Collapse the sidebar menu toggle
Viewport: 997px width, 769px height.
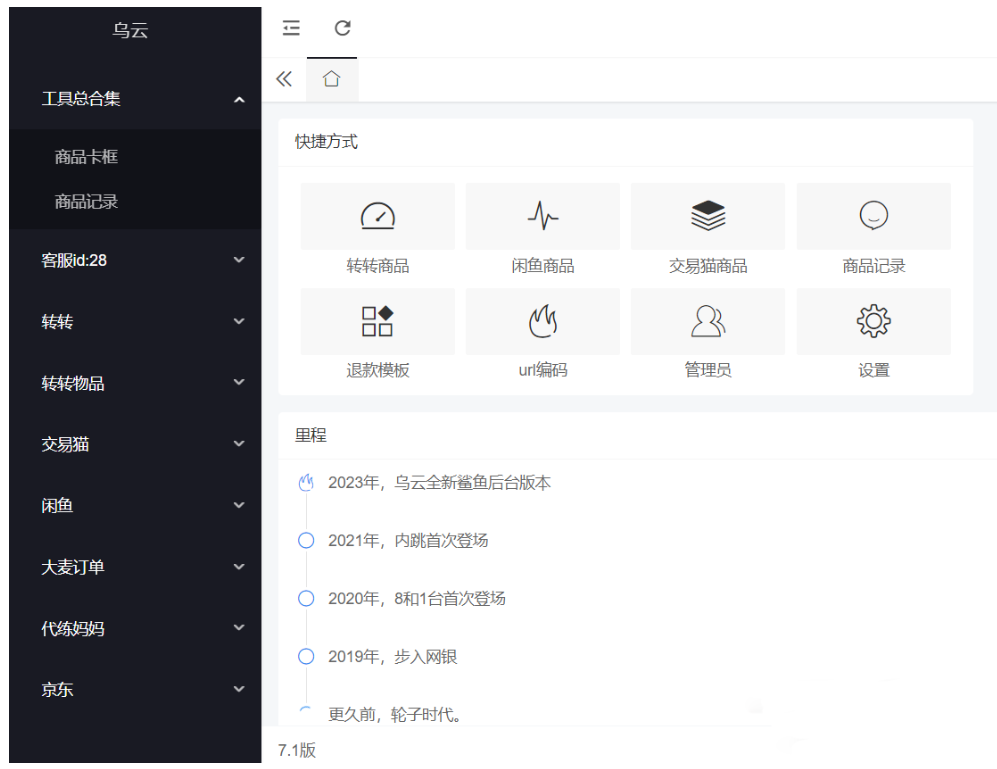coord(290,29)
